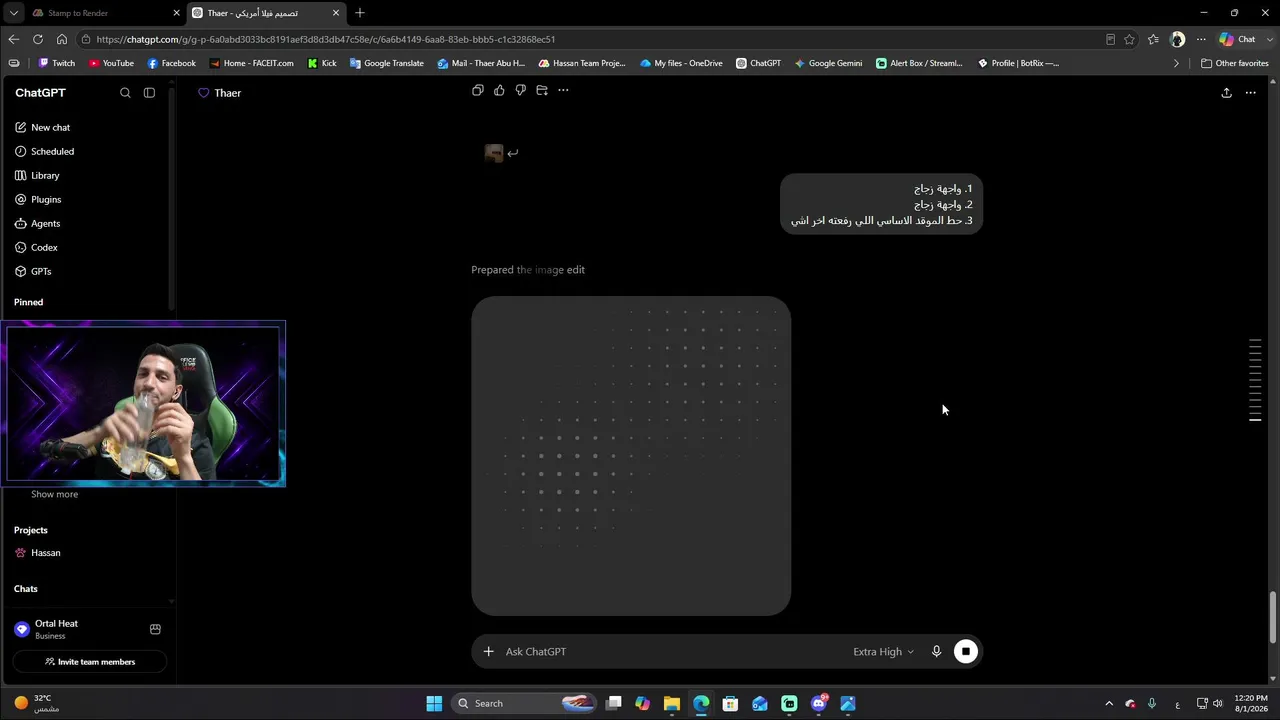Give the response a thumbs down
Viewport: 1280px width, 720px height.
coord(521,90)
